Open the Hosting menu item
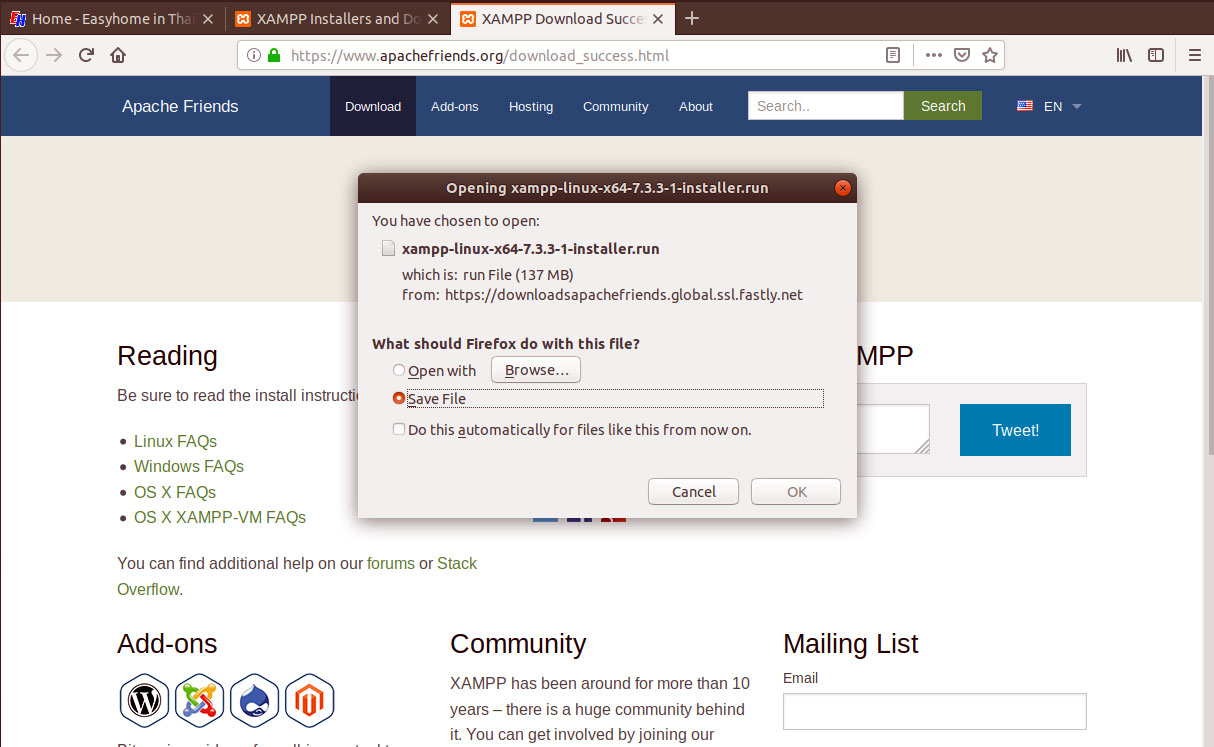Image resolution: width=1214 pixels, height=747 pixels. point(531,106)
